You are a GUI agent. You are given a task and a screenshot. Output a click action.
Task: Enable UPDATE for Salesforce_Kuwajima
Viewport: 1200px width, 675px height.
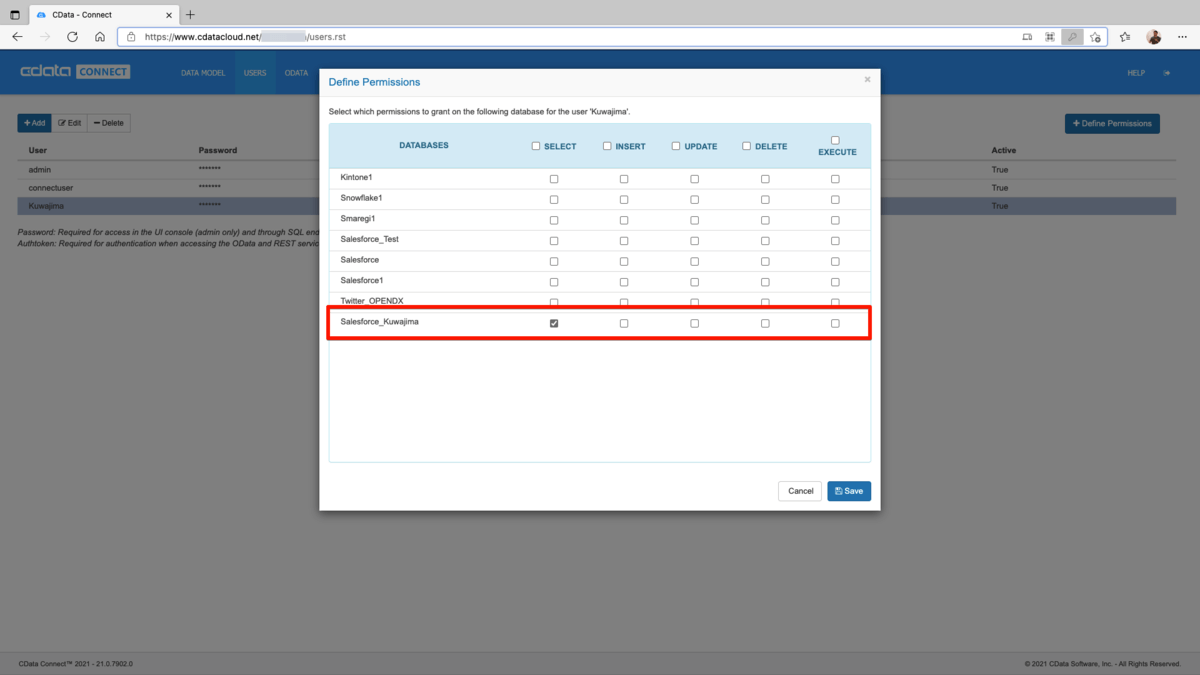click(x=694, y=323)
